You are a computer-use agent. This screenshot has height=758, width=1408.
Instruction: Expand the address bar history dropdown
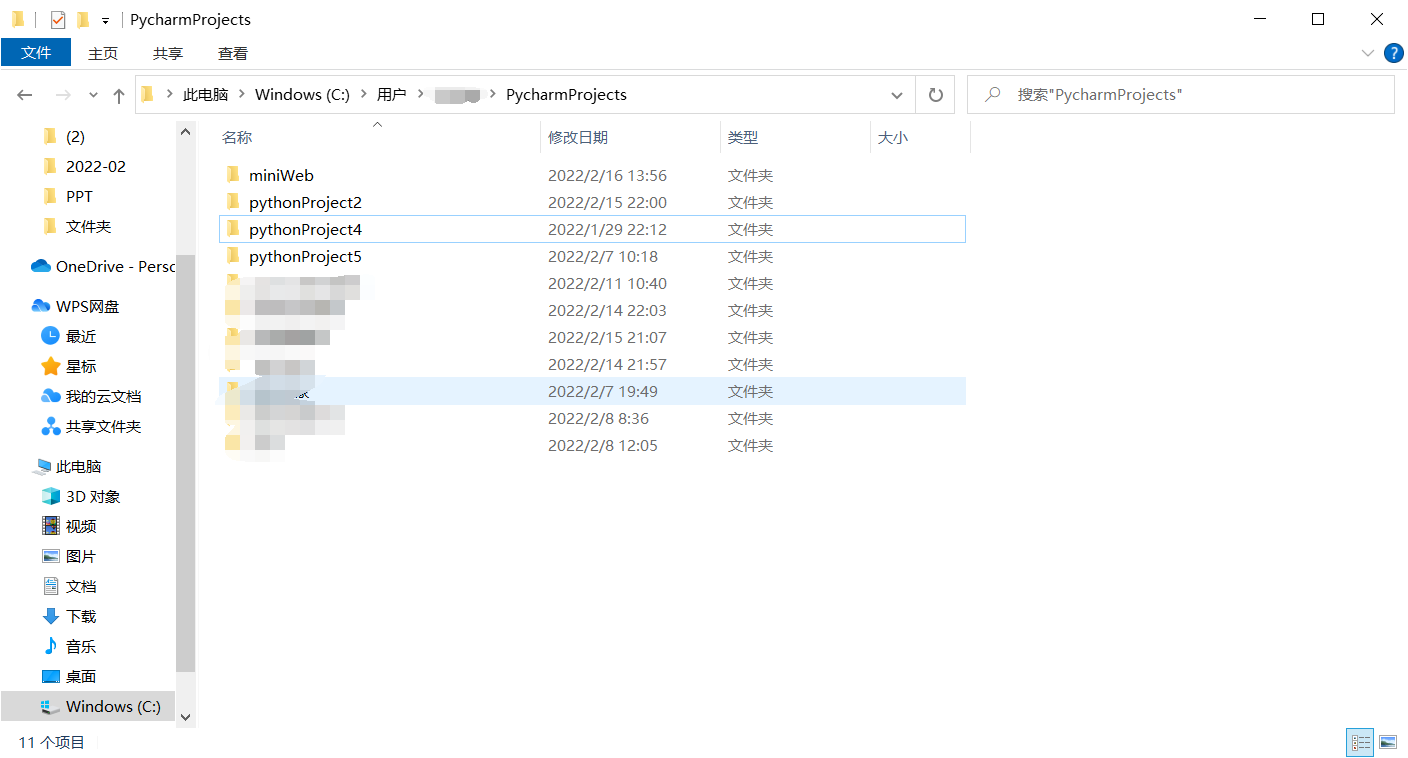coord(897,95)
